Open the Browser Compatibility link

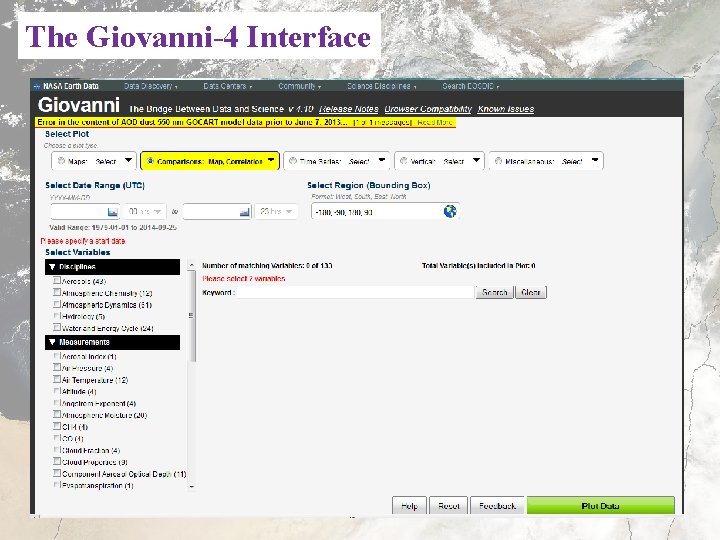pos(428,109)
